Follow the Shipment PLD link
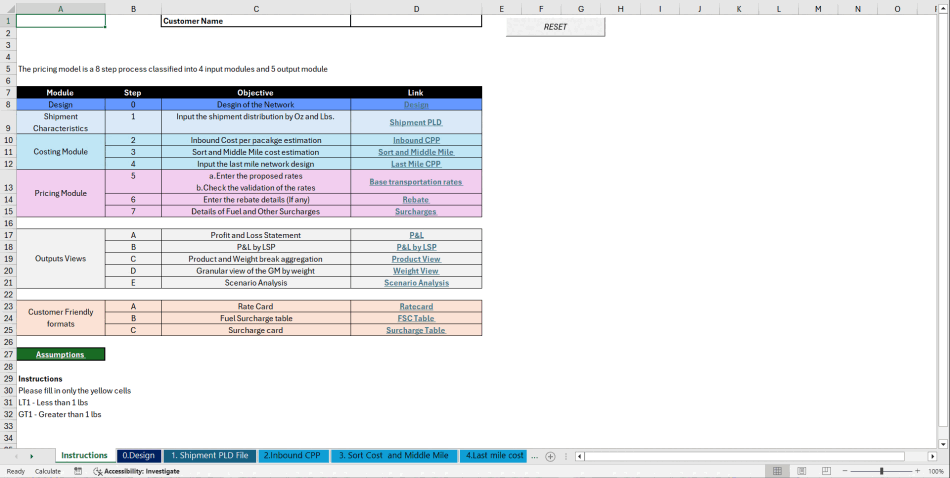The image size is (950, 478). [x=416, y=122]
